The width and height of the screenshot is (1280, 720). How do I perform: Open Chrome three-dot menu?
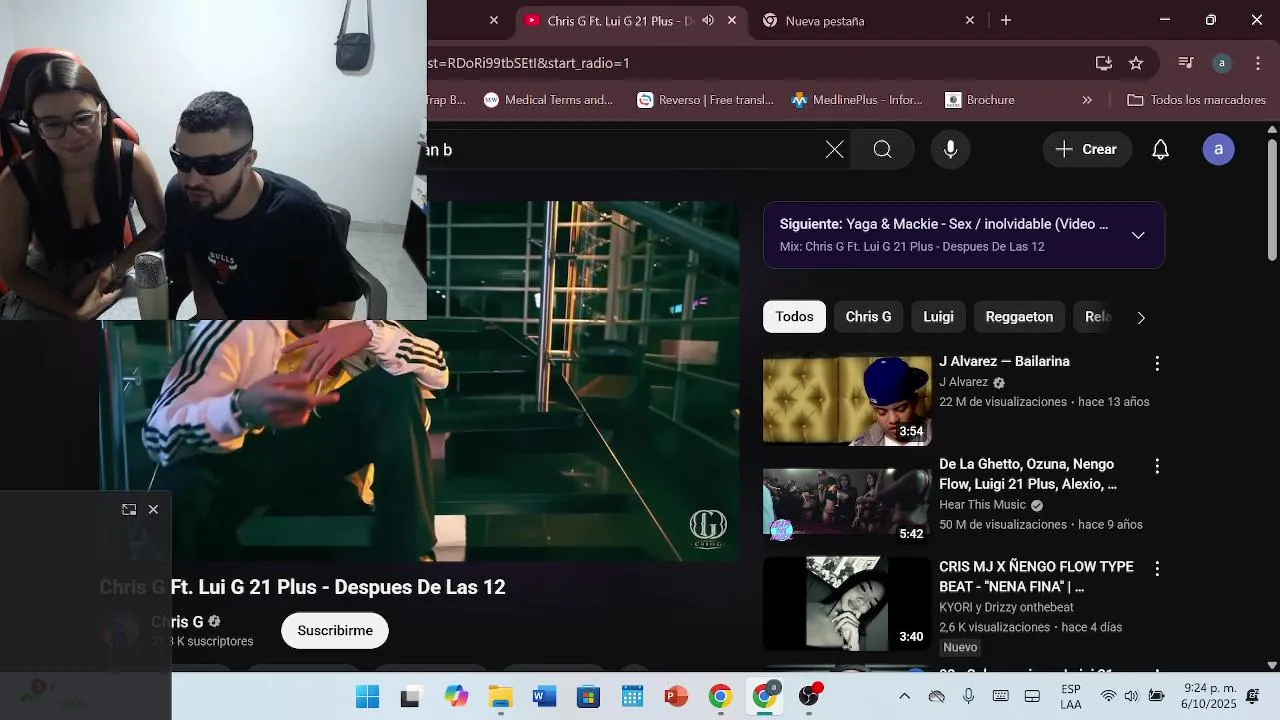(1257, 63)
